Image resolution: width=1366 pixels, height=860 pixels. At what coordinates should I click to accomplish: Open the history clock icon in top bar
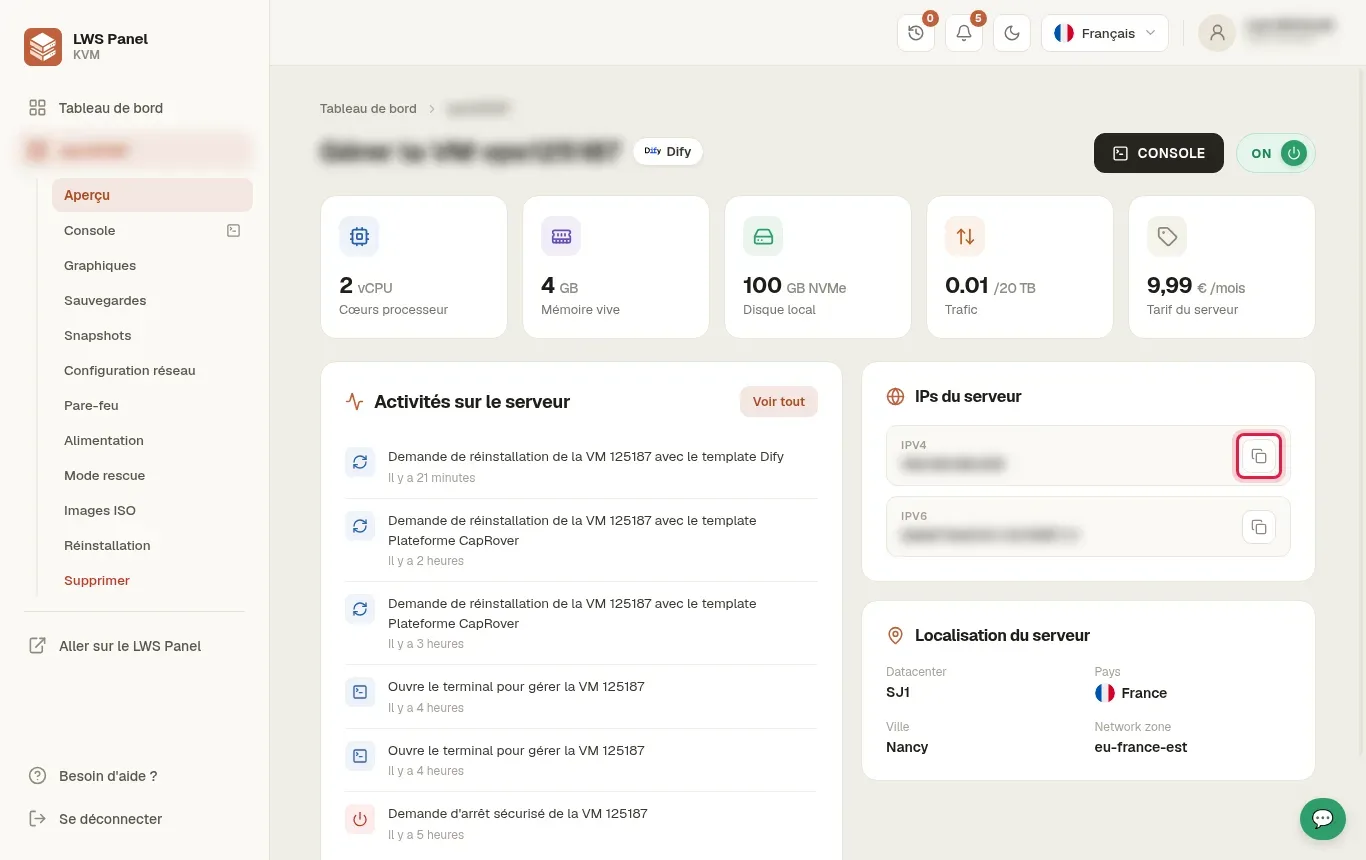(x=916, y=33)
